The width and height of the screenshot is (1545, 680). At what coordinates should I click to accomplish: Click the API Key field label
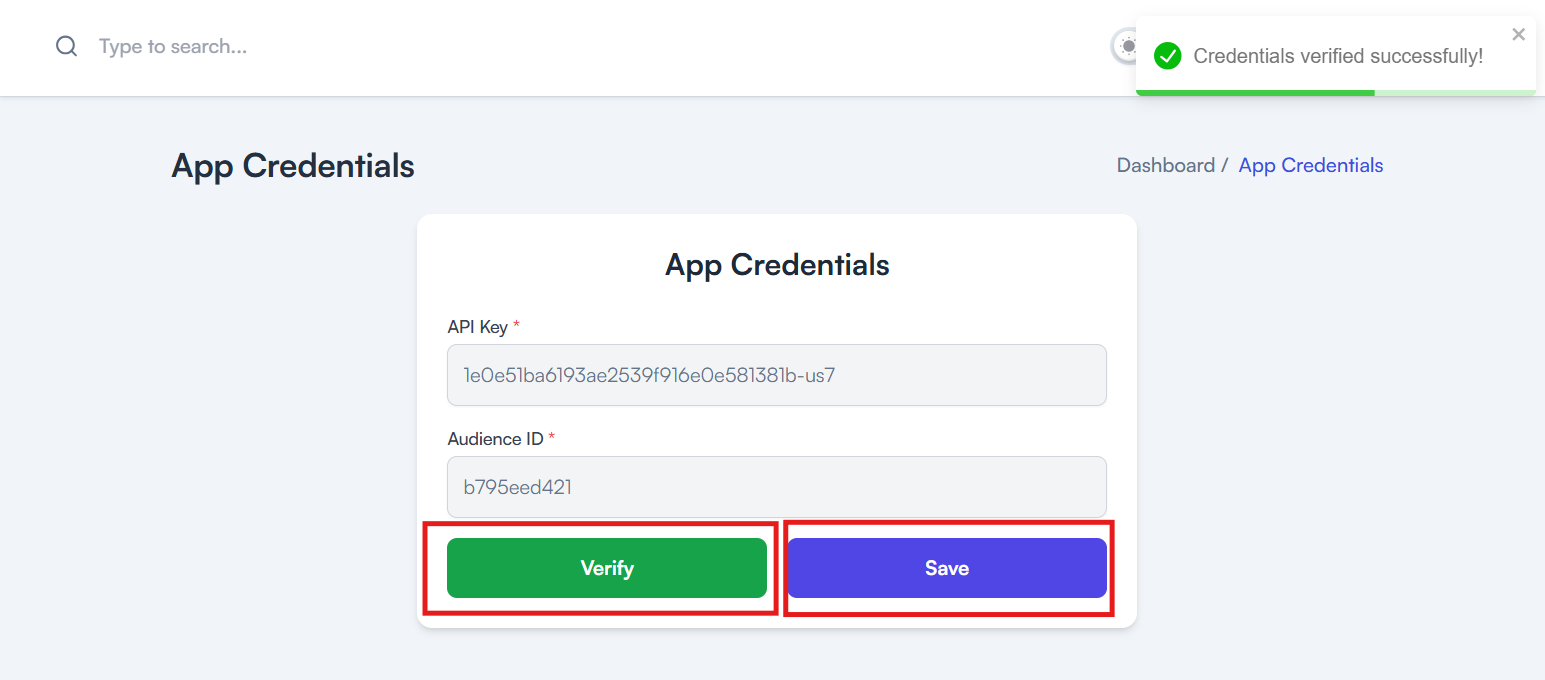click(478, 327)
